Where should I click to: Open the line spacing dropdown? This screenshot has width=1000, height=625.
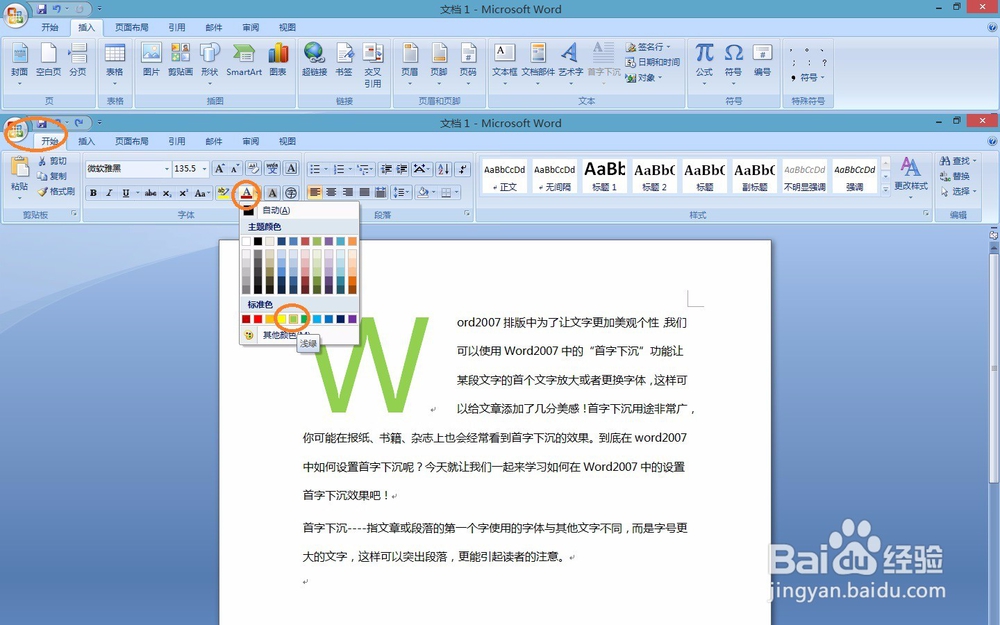click(x=401, y=192)
